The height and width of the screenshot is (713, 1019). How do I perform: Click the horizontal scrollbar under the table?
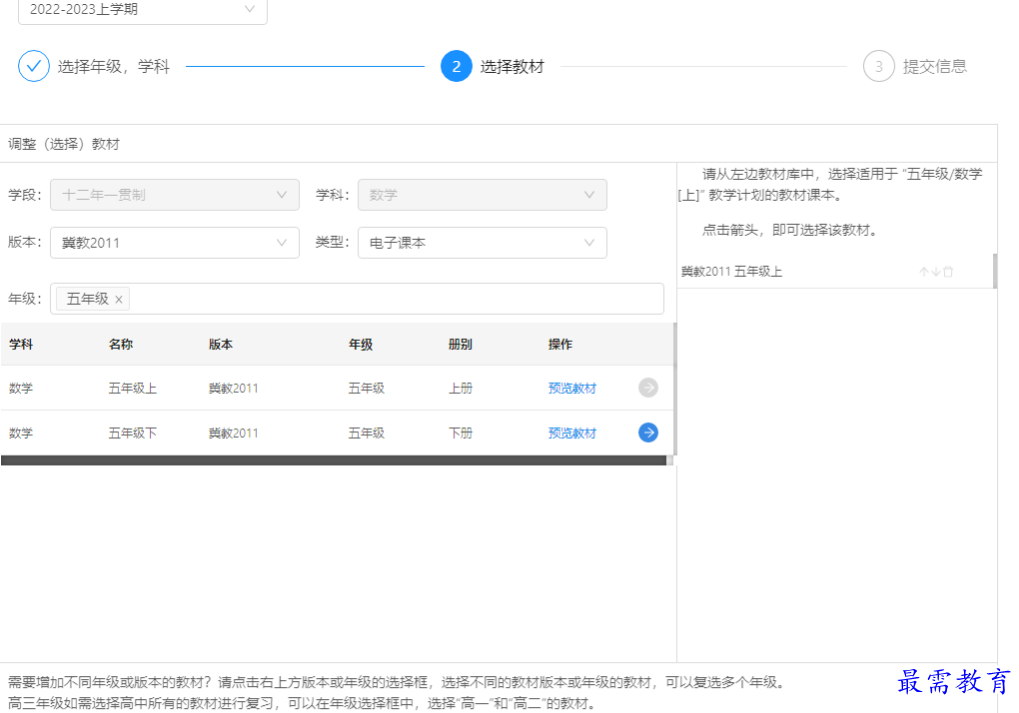(x=333, y=460)
